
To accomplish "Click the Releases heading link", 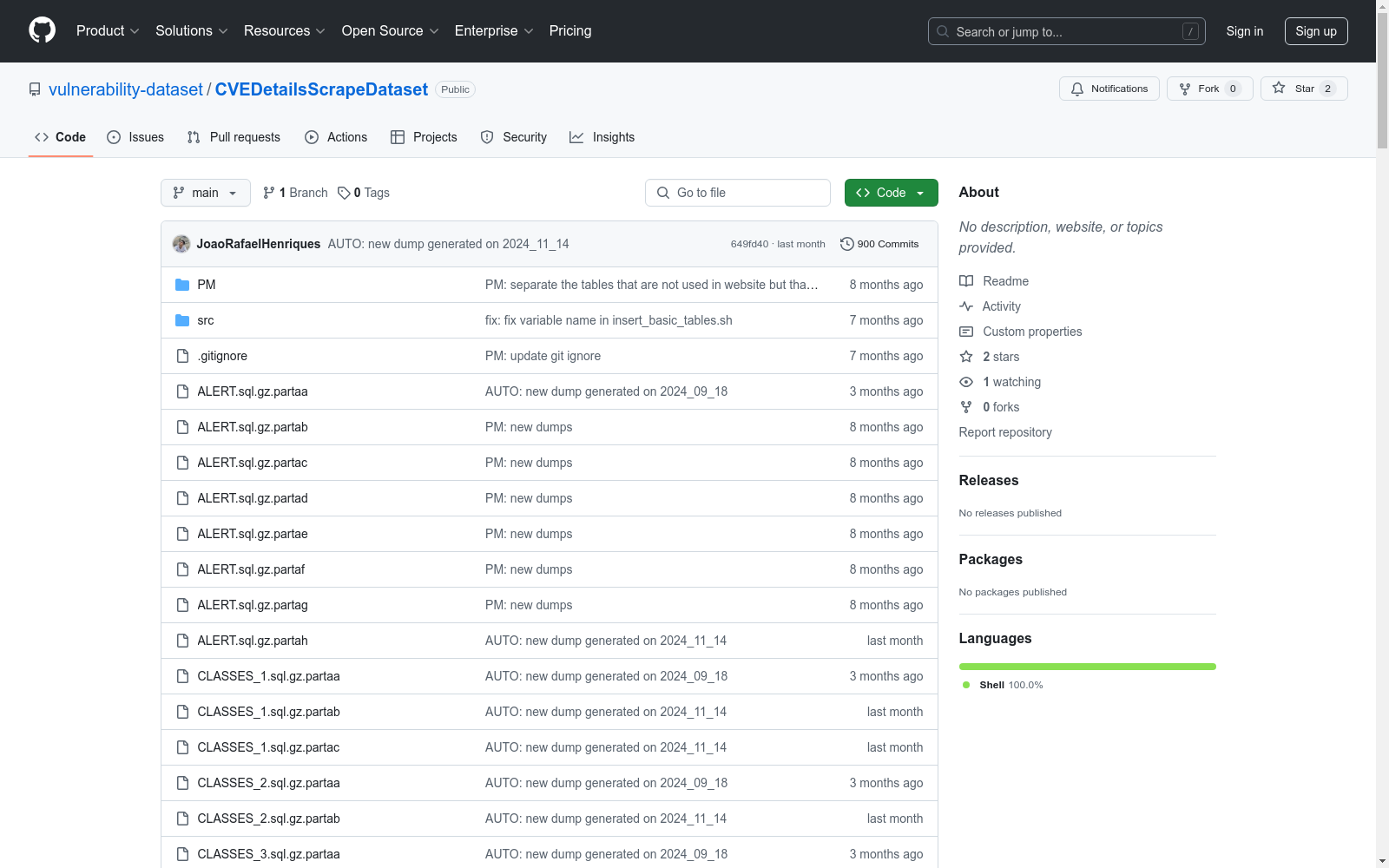I will coord(989,480).
